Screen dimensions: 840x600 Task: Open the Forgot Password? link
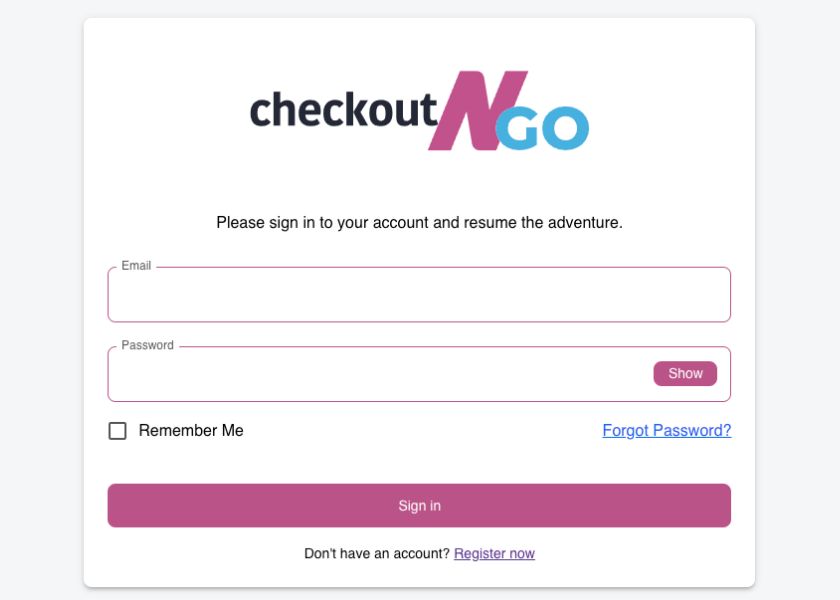tap(666, 431)
